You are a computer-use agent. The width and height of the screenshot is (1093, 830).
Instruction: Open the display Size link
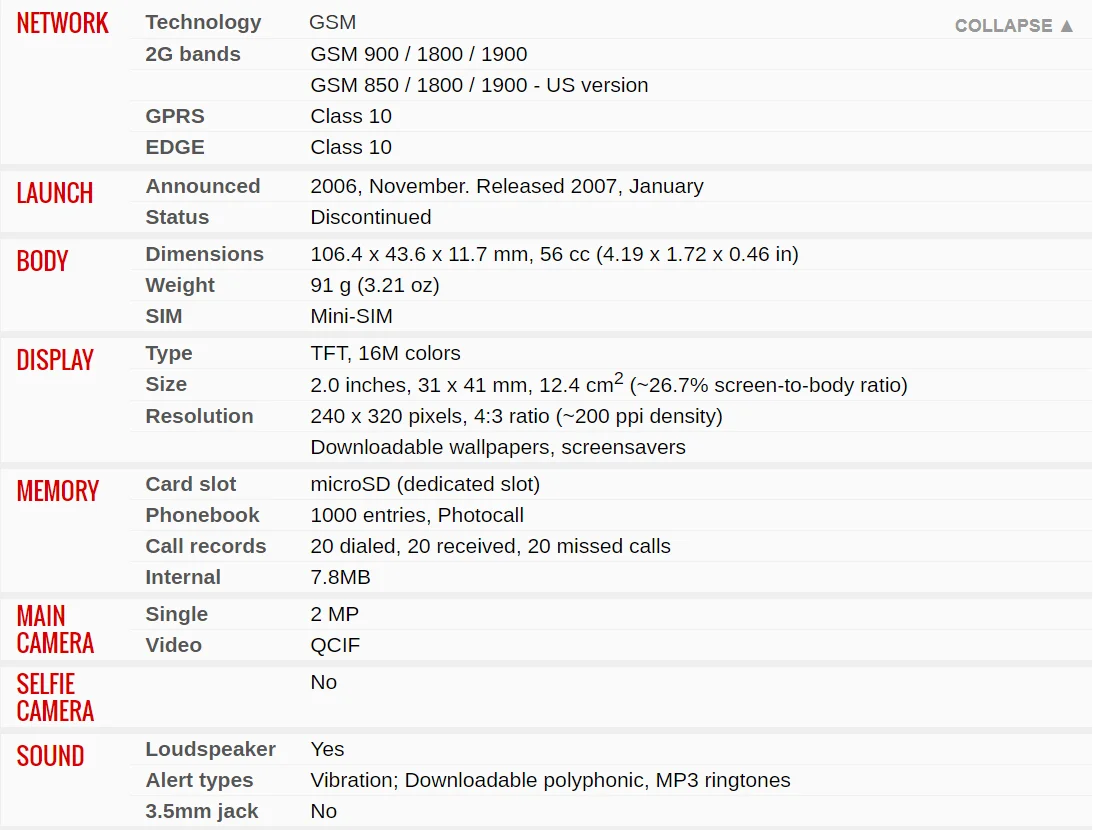(166, 384)
